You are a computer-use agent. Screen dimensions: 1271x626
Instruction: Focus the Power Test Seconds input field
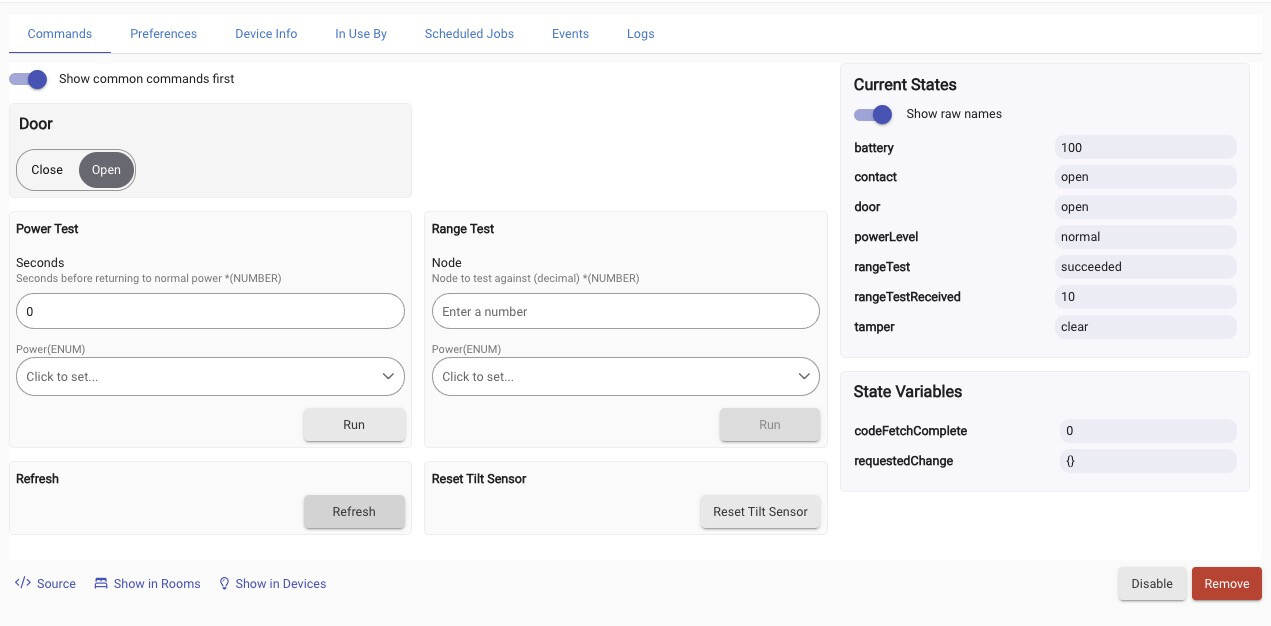(x=210, y=312)
